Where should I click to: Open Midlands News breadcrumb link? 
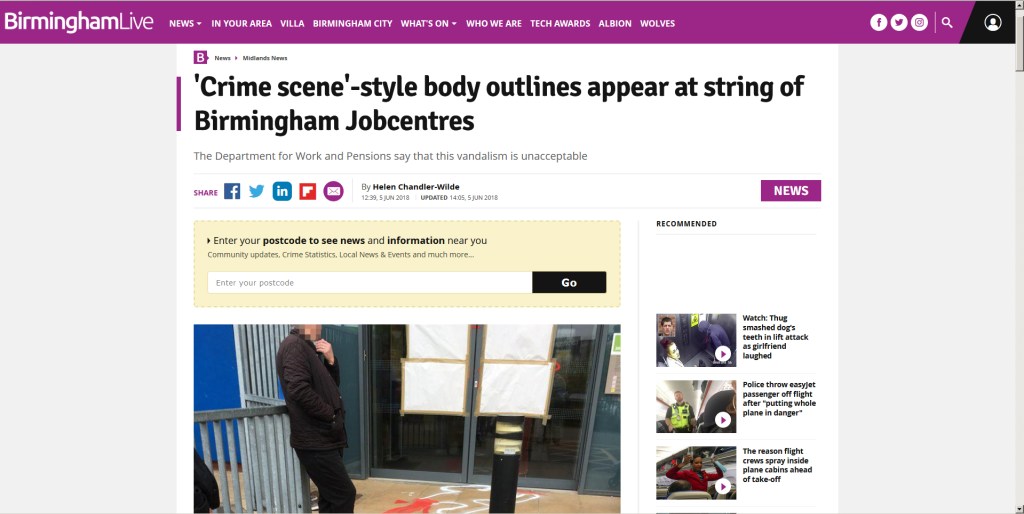(x=265, y=58)
